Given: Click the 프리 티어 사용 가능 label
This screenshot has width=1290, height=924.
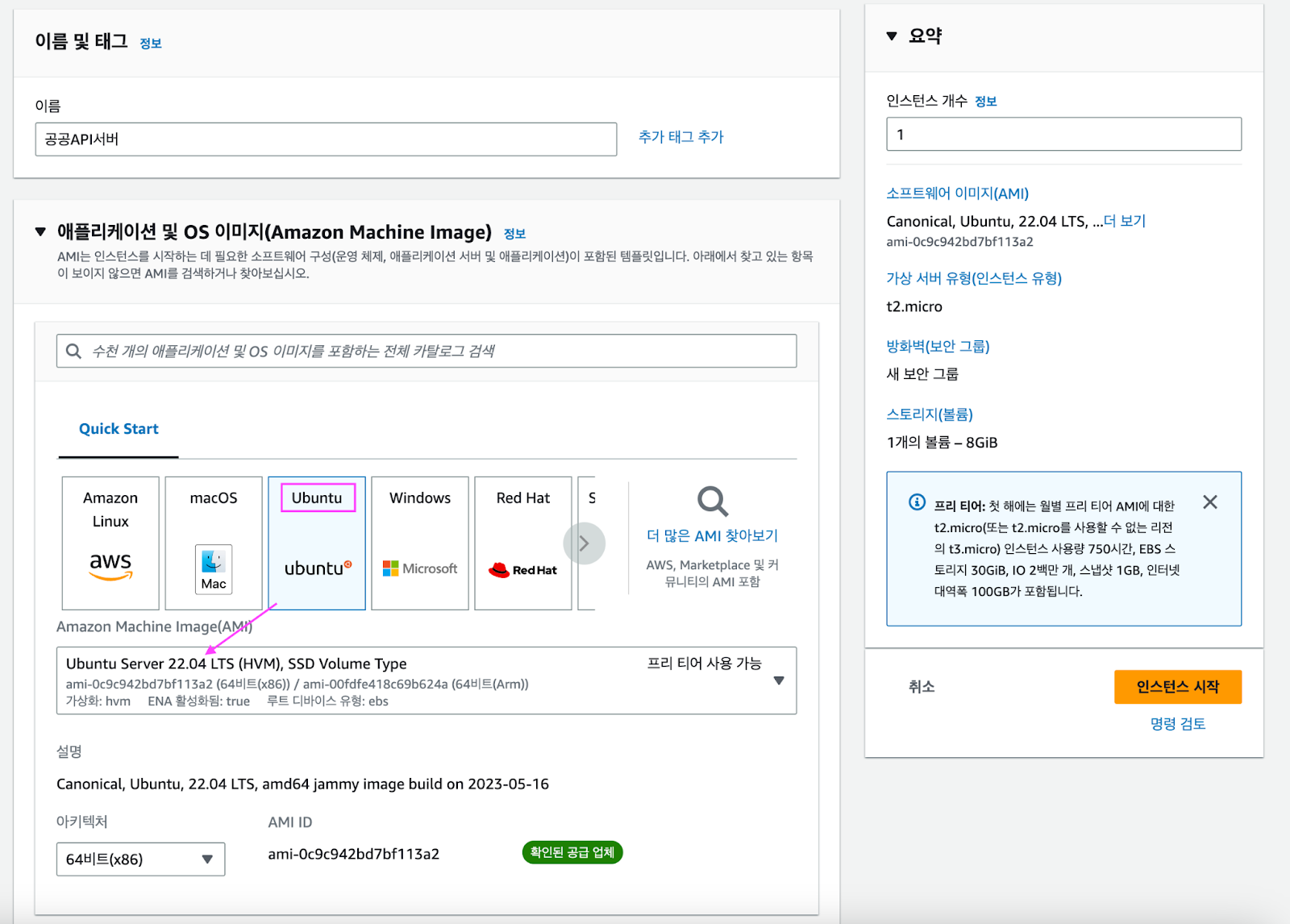Looking at the screenshot, I should [x=705, y=664].
